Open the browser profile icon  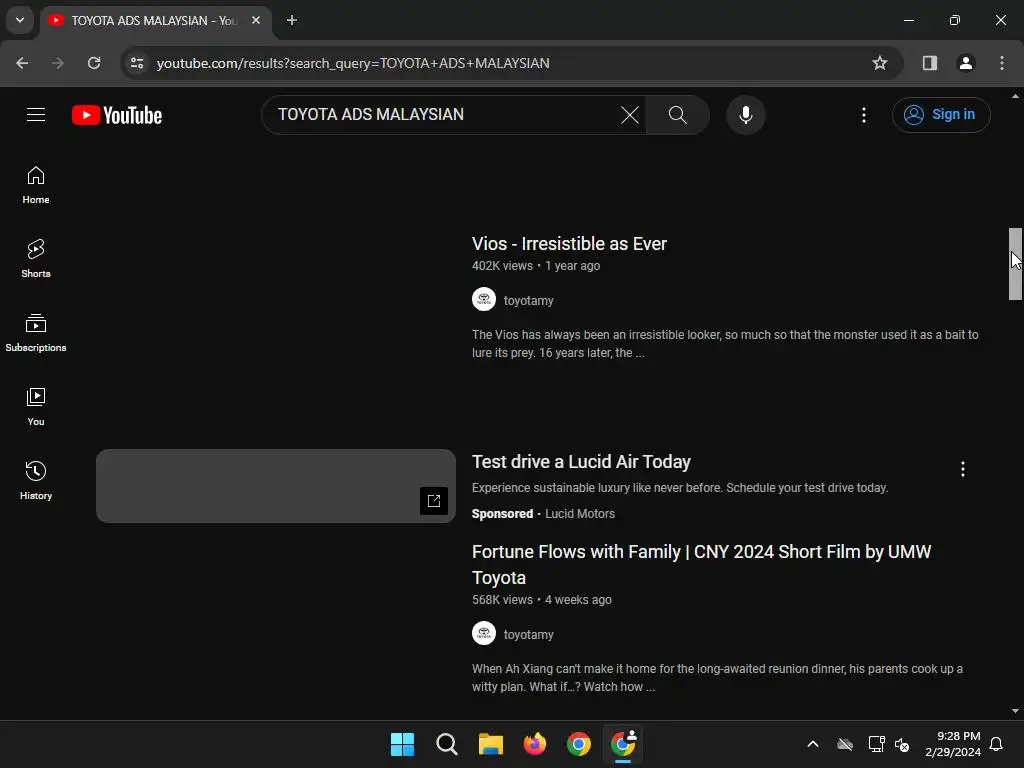tap(965, 63)
